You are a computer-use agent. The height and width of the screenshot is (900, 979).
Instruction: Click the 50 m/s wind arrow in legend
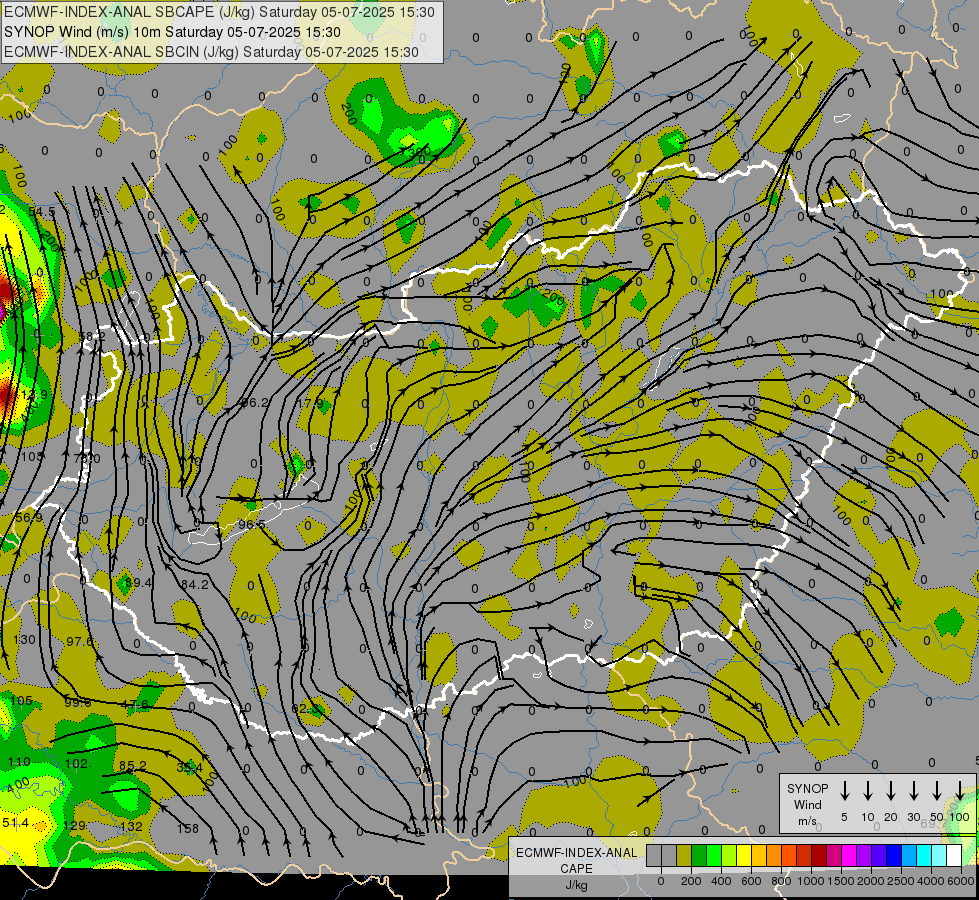point(937,790)
